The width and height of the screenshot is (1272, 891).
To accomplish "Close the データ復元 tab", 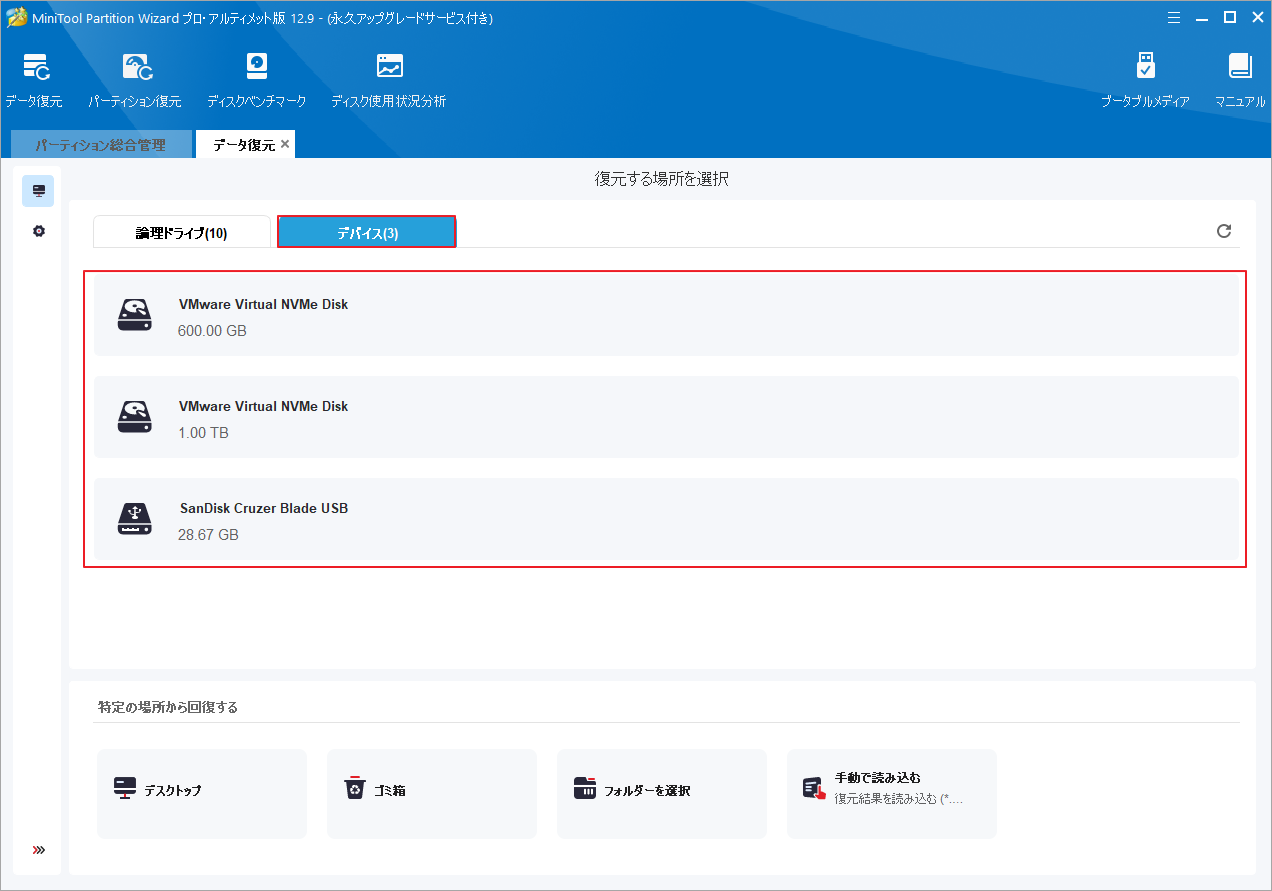I will pyautogui.click(x=285, y=144).
